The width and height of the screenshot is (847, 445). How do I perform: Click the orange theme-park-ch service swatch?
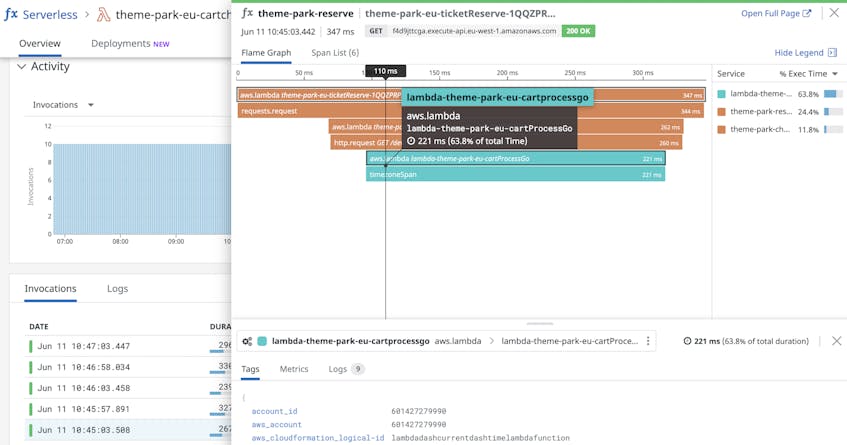[x=721, y=130]
